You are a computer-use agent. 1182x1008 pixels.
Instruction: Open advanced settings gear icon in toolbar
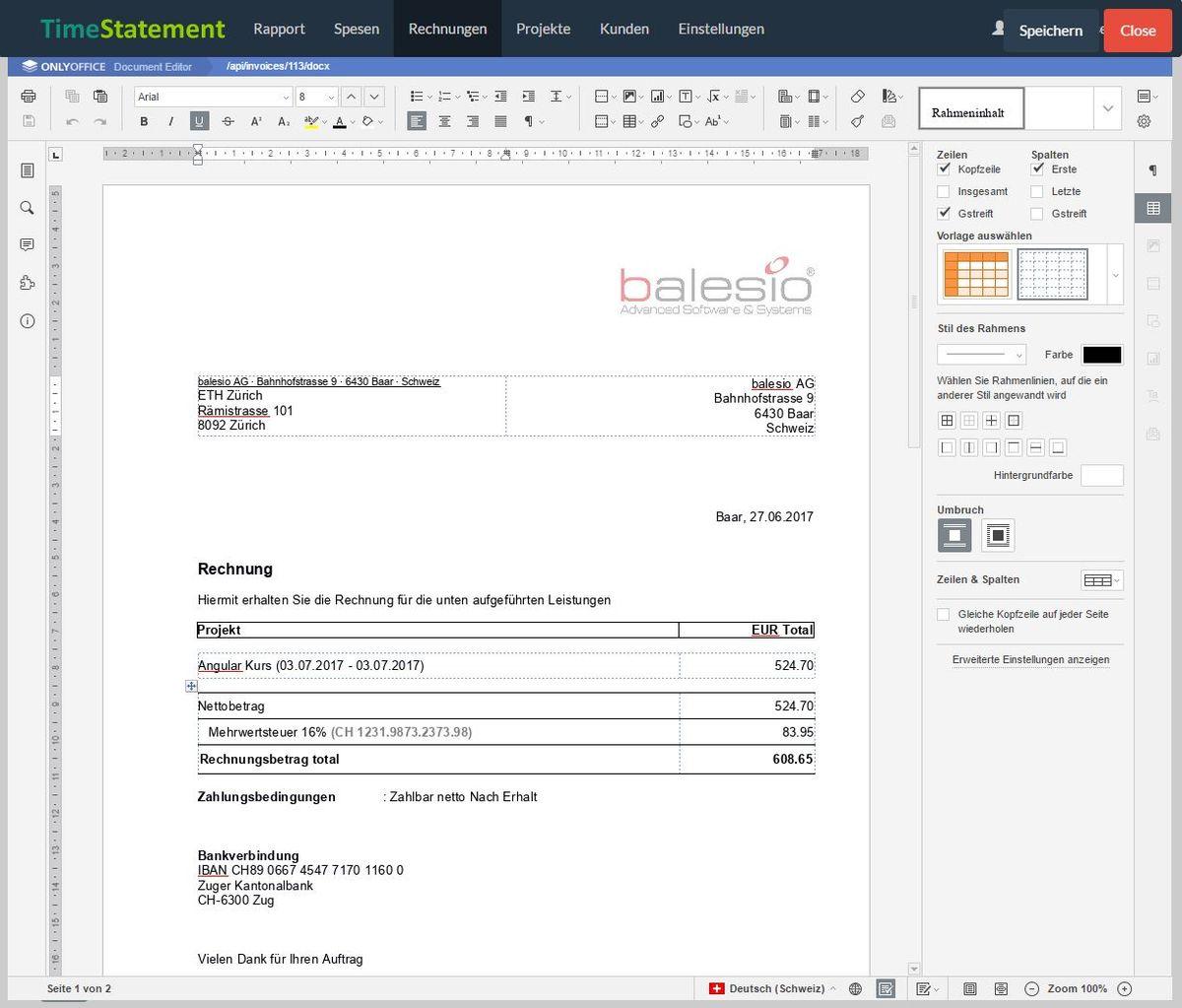point(1144,121)
